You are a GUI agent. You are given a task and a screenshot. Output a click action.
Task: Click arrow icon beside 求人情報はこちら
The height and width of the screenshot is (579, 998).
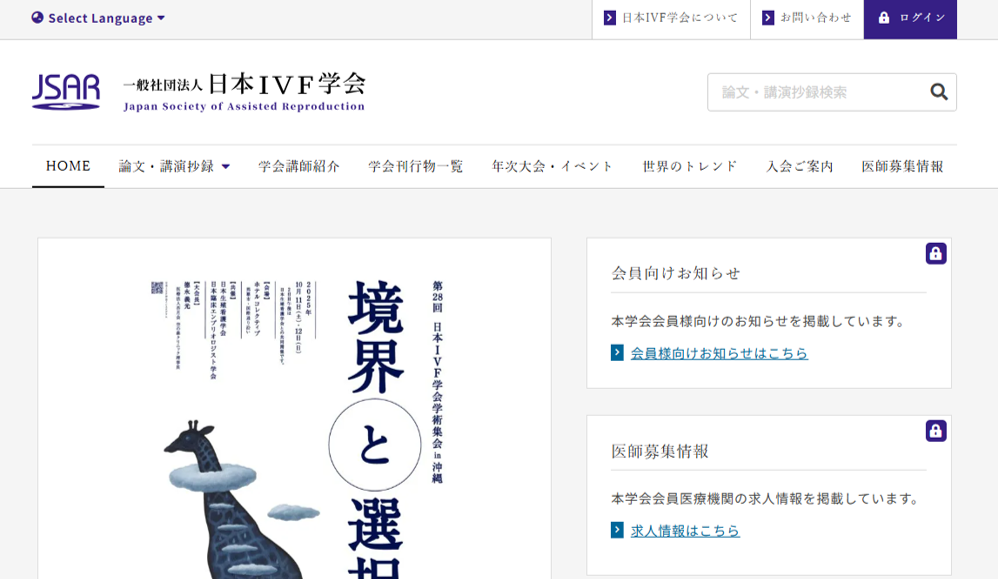click(617, 530)
